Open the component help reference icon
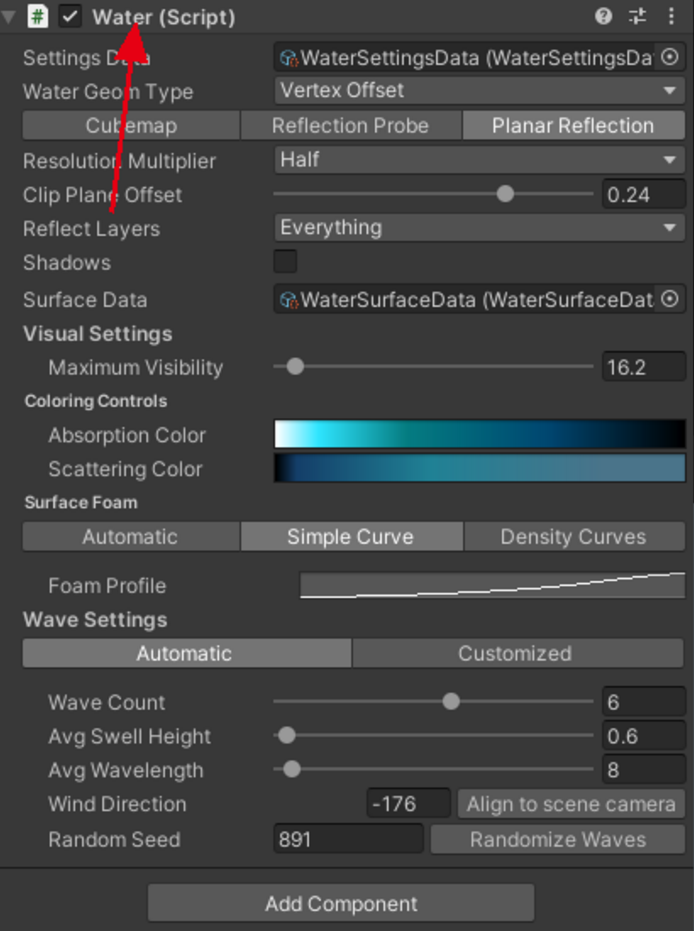Screen dimensions: 694x931 (603, 16)
